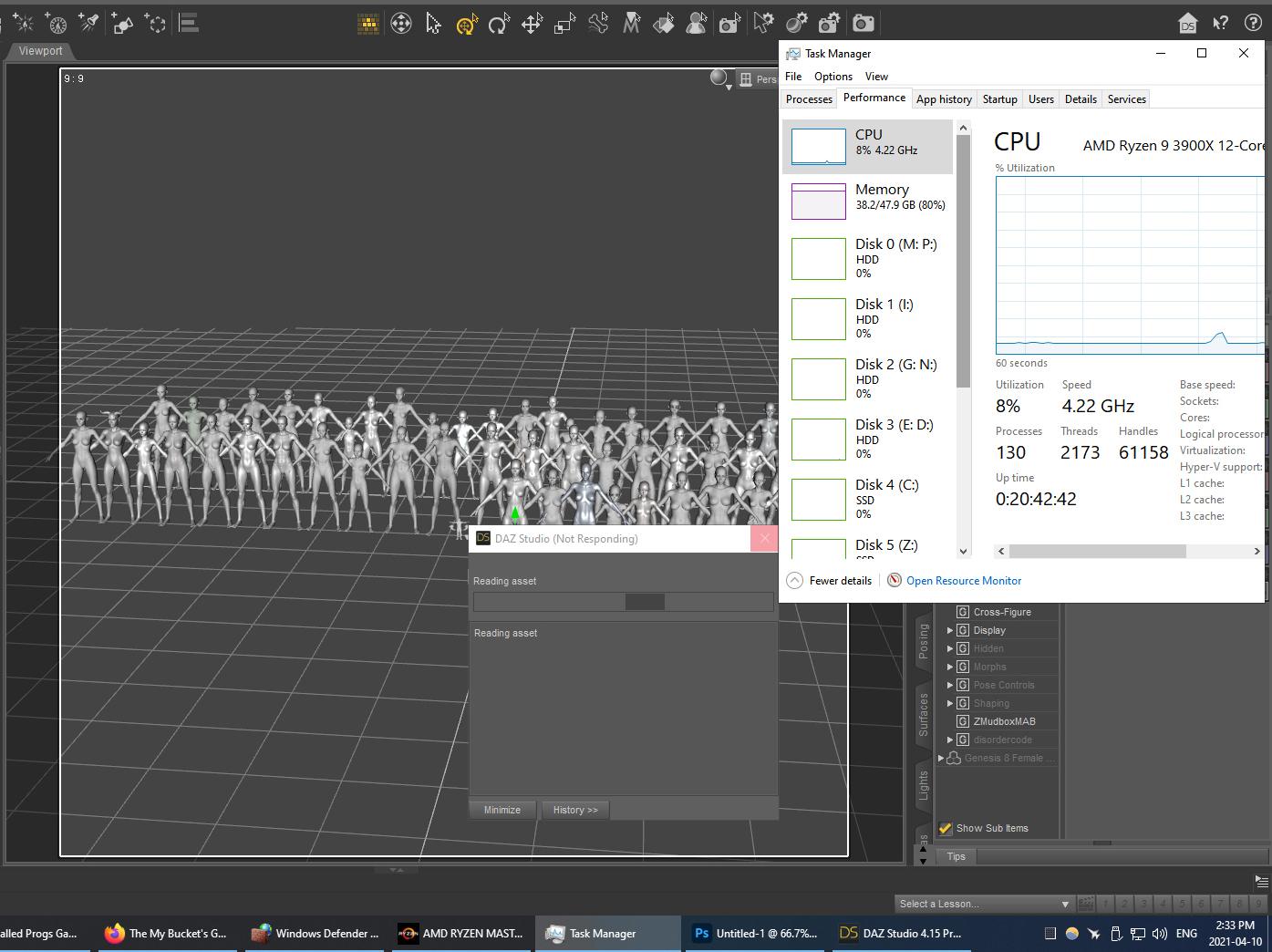
Task: Switch to Task Manager Processes tab
Action: [809, 99]
